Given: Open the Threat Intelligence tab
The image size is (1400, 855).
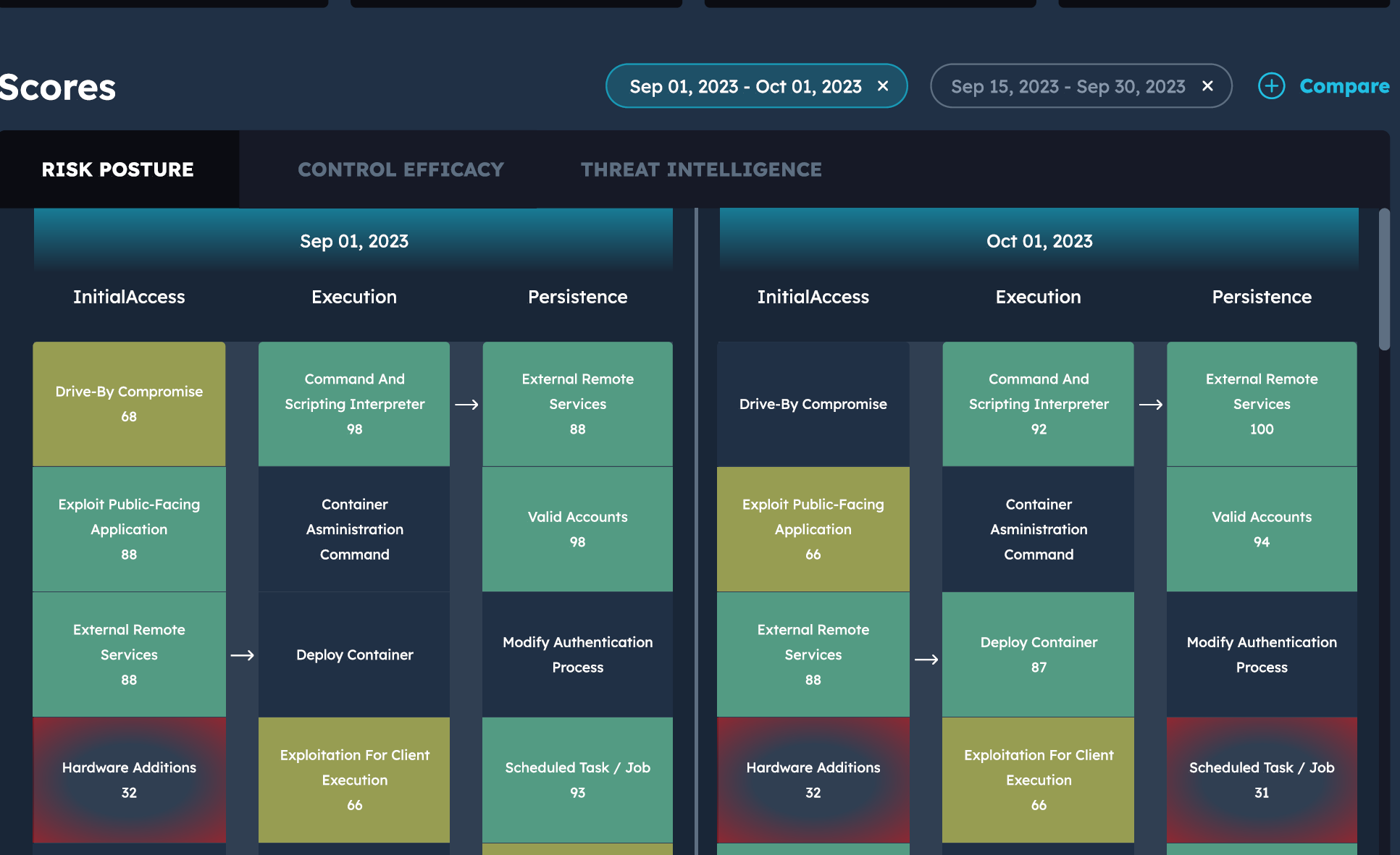Looking at the screenshot, I should tap(700, 169).
